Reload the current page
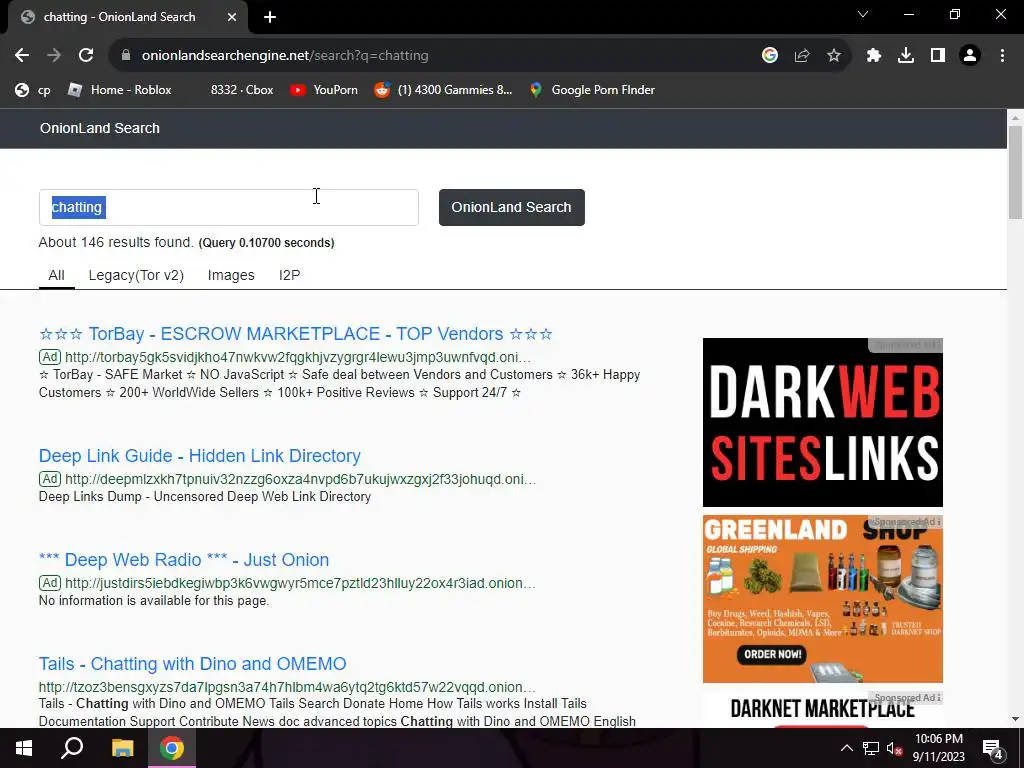Screen dimensions: 1024x768 tap(86, 56)
